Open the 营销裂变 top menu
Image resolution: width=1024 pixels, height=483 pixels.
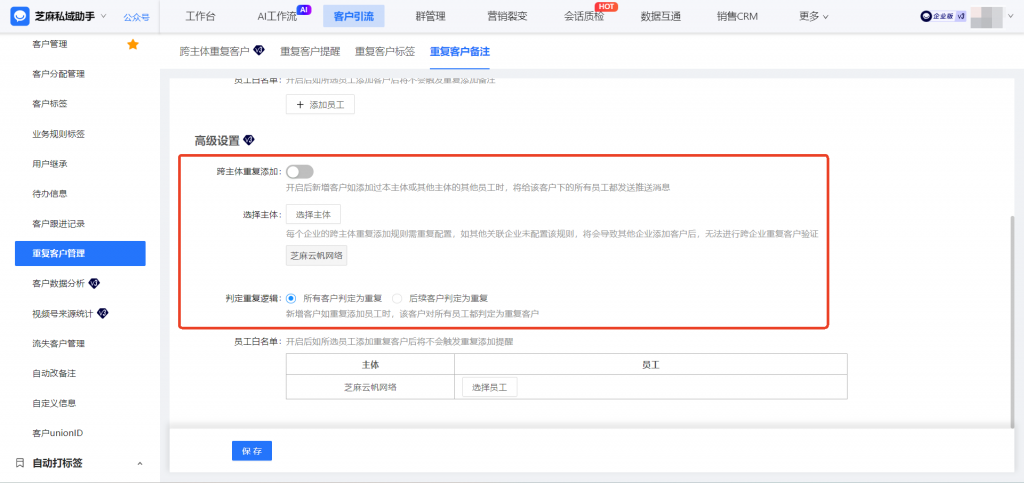click(x=507, y=16)
